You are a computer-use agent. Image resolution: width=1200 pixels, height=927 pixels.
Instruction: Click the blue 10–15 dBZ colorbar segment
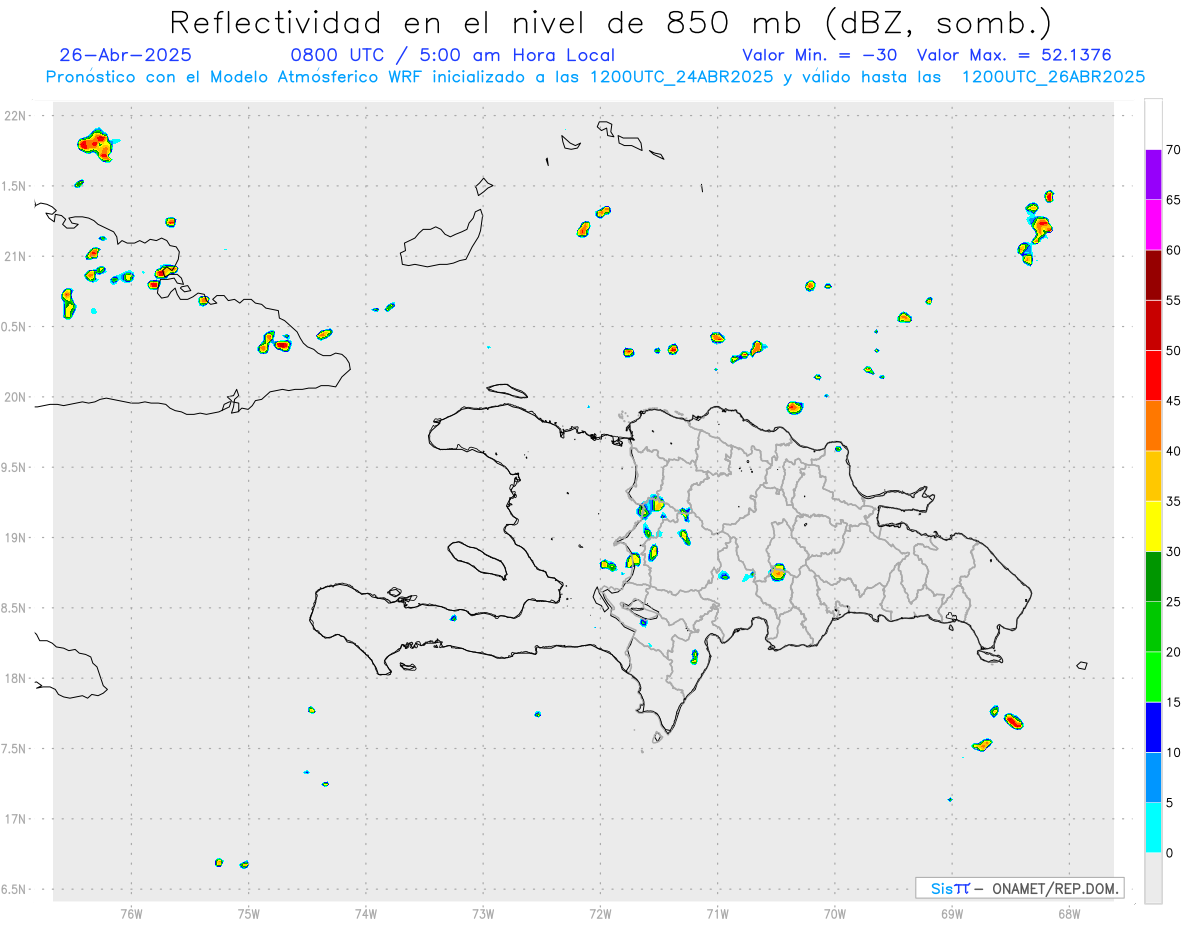(1153, 727)
